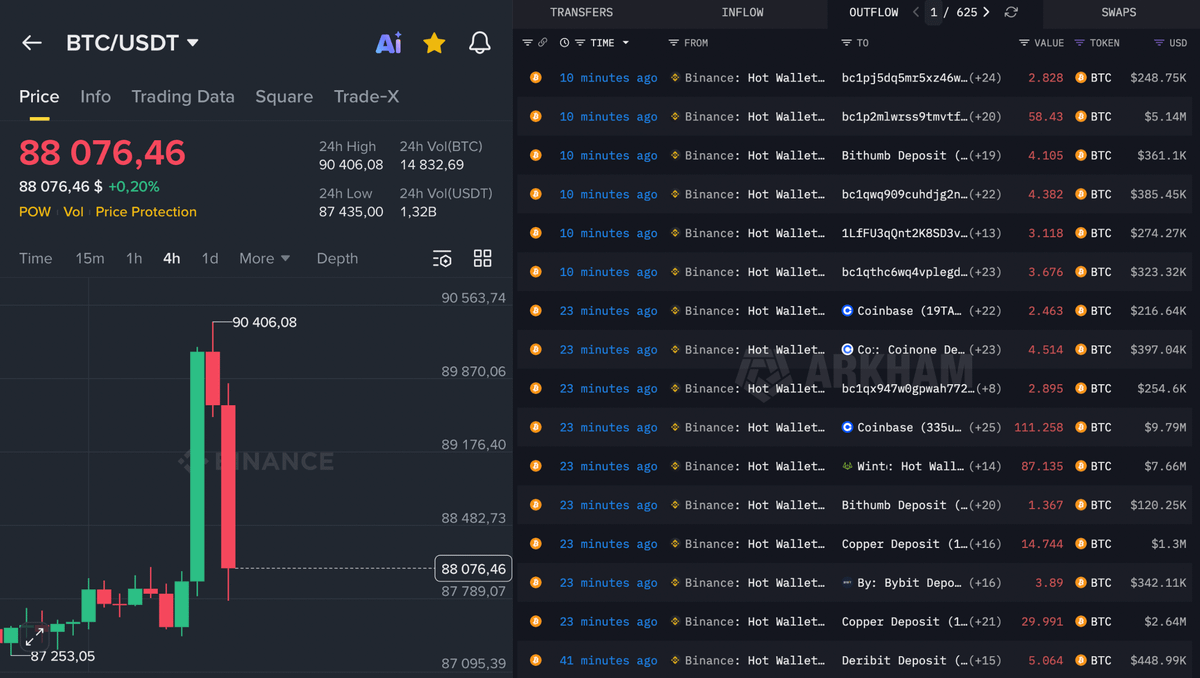Viewport: 1200px width, 678px height.
Task: Filter by the TO column
Action: pyautogui.click(x=847, y=43)
